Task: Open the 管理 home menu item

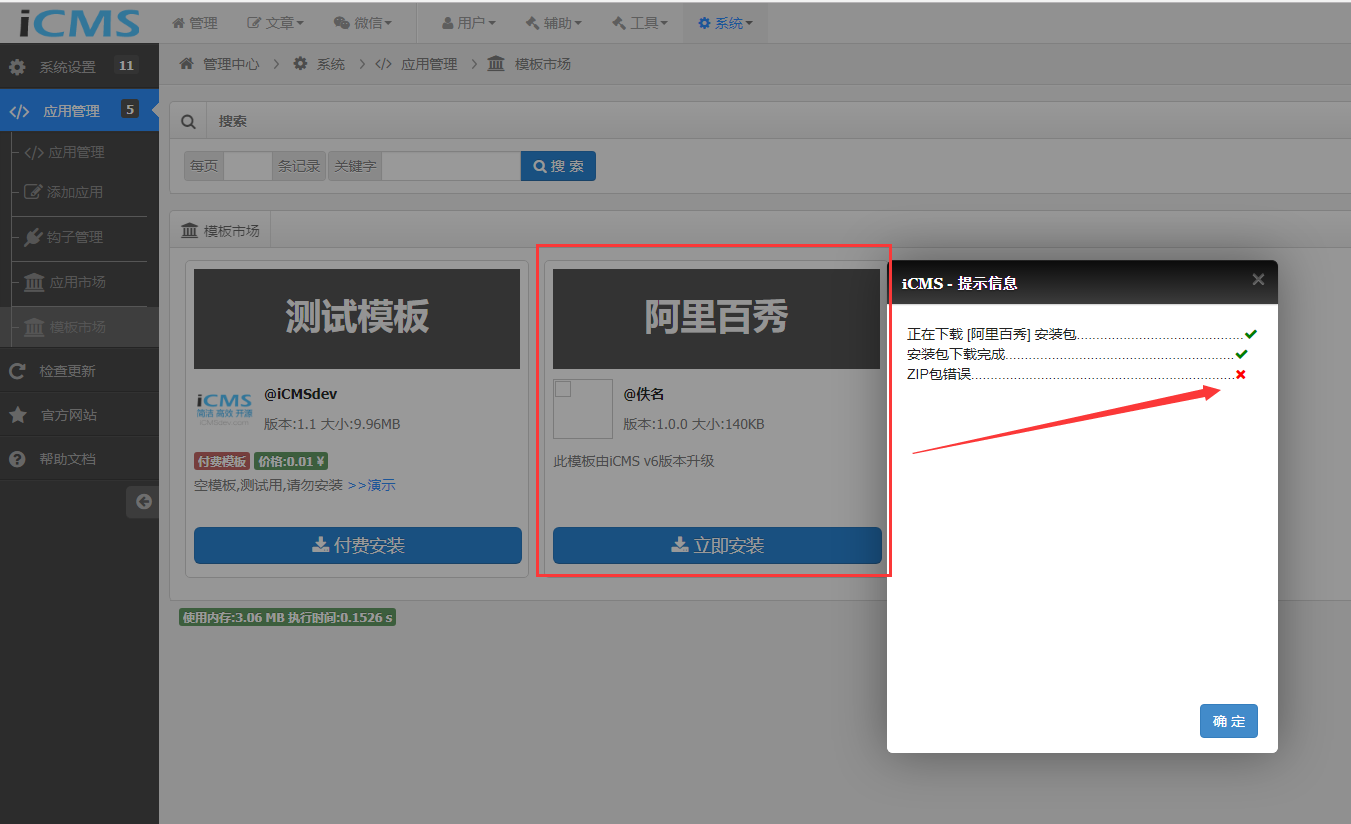Action: tap(194, 23)
